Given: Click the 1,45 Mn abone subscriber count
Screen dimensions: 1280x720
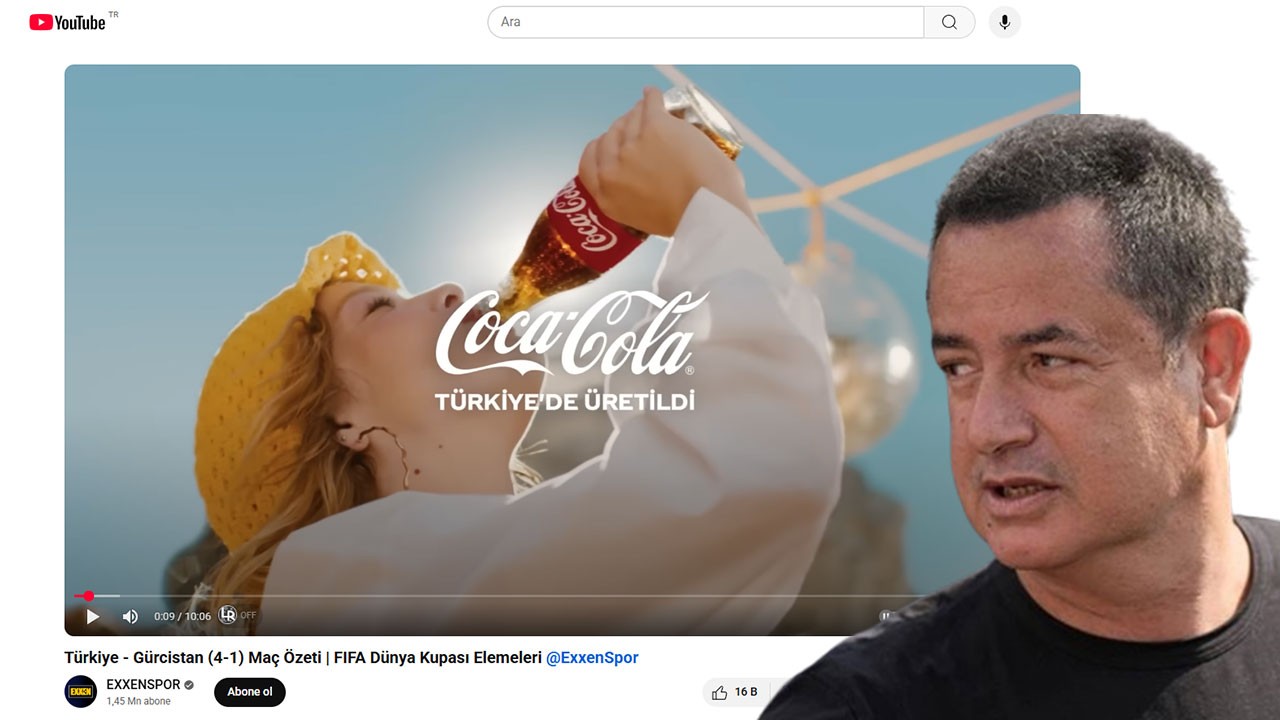Looking at the screenshot, I should pos(138,701).
